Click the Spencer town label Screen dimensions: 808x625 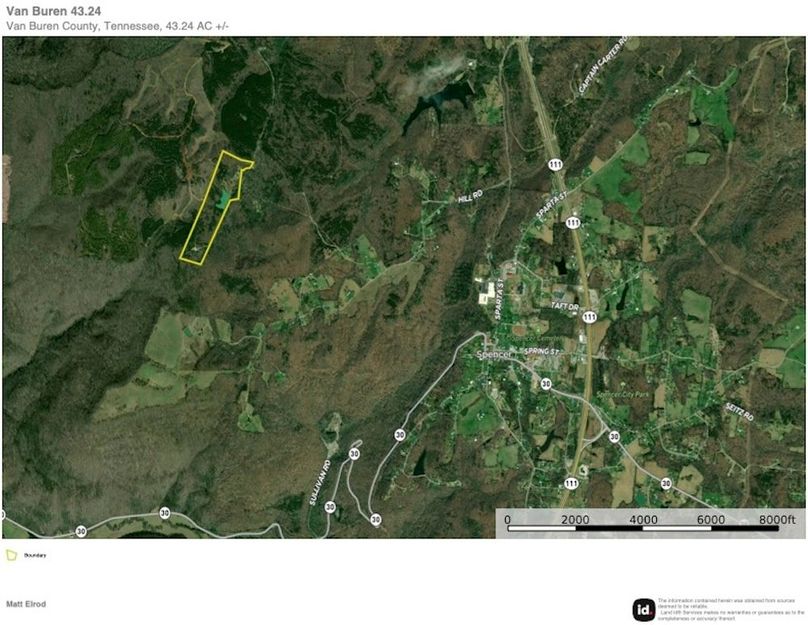[x=494, y=357]
